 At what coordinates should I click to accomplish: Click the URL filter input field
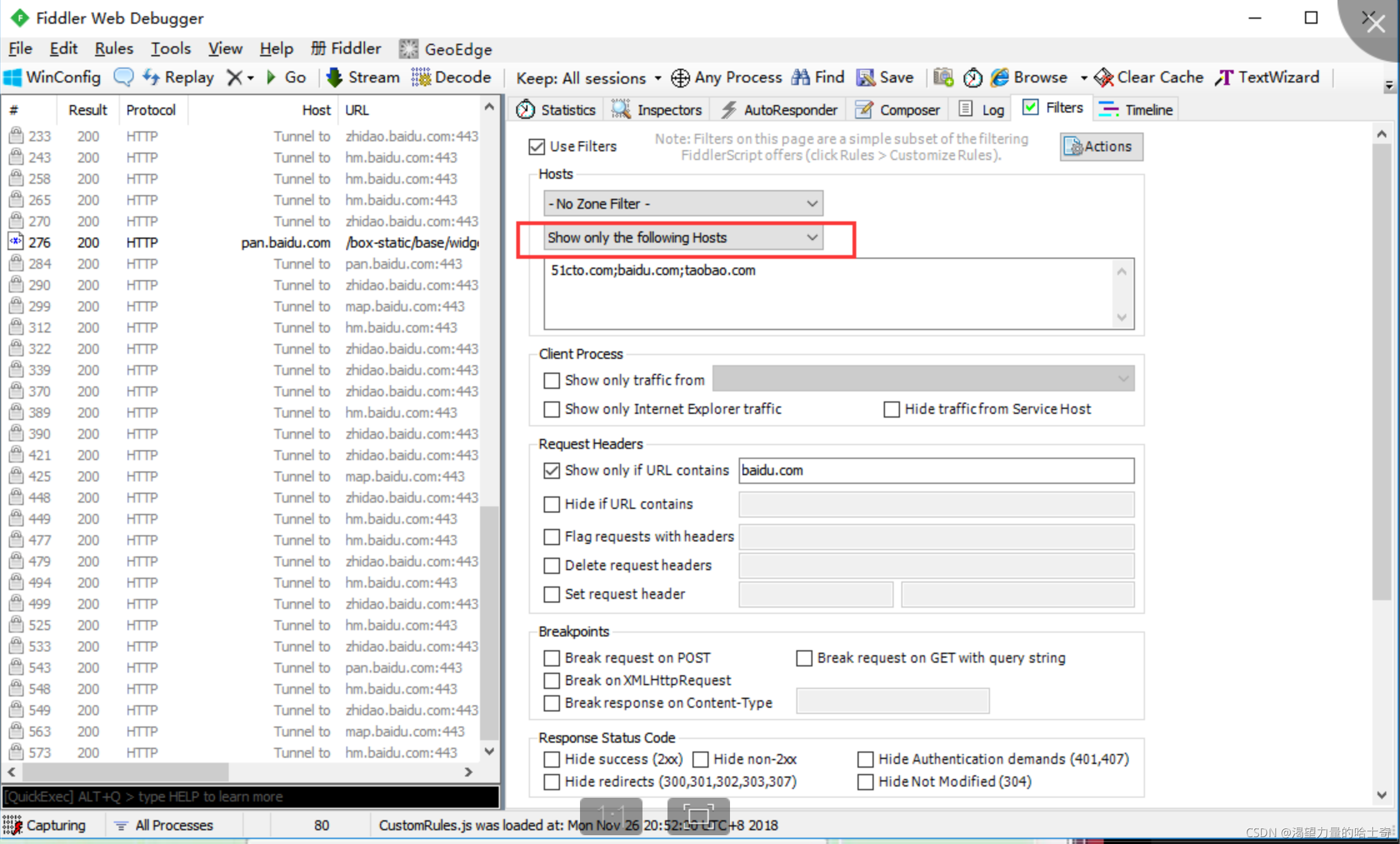click(x=935, y=470)
